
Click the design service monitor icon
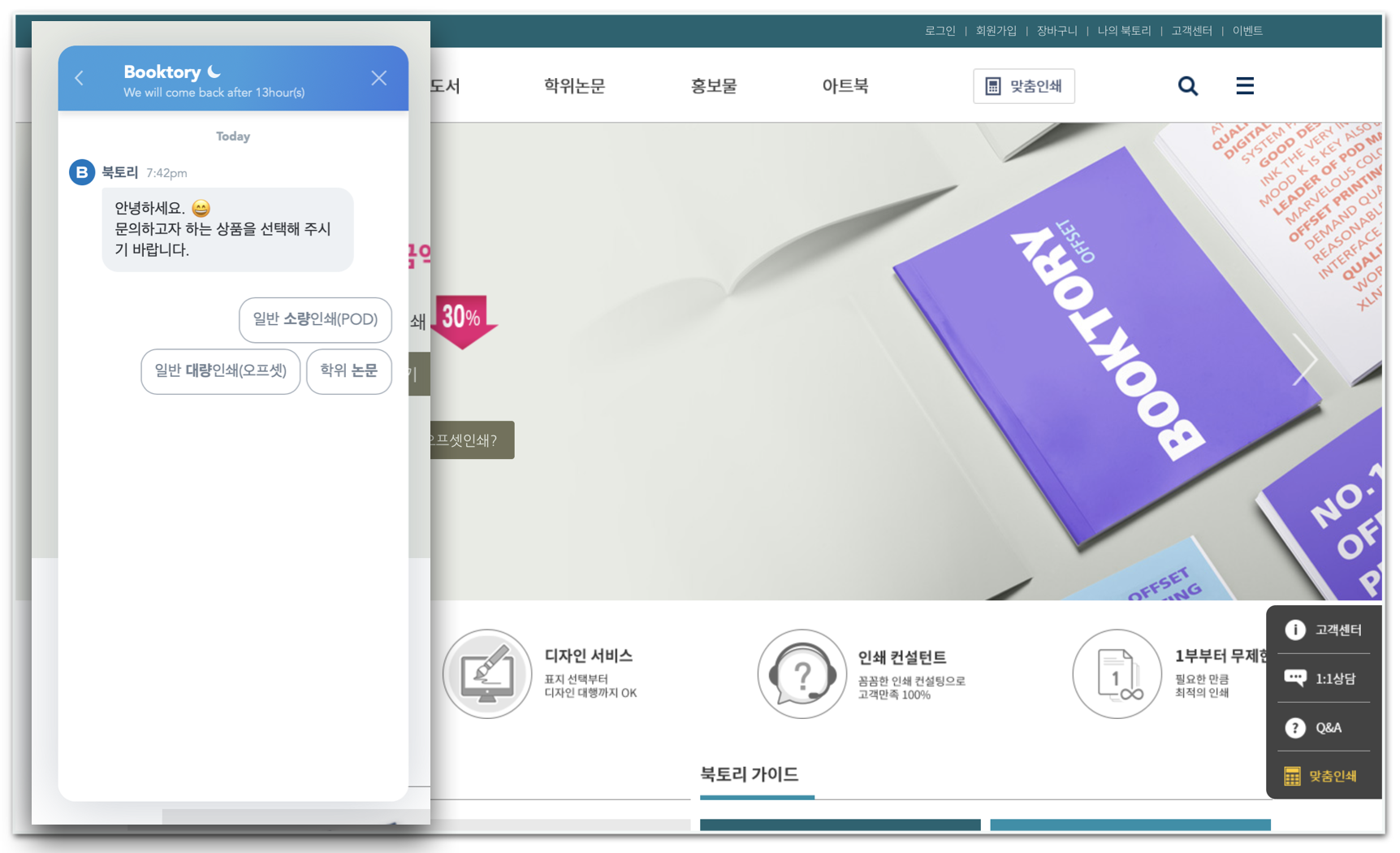(x=487, y=673)
